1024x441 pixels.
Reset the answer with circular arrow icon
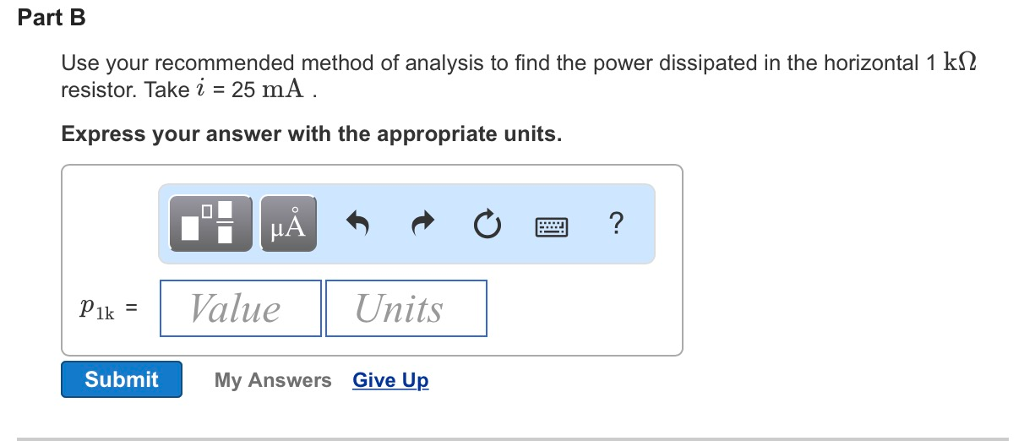pos(485,225)
